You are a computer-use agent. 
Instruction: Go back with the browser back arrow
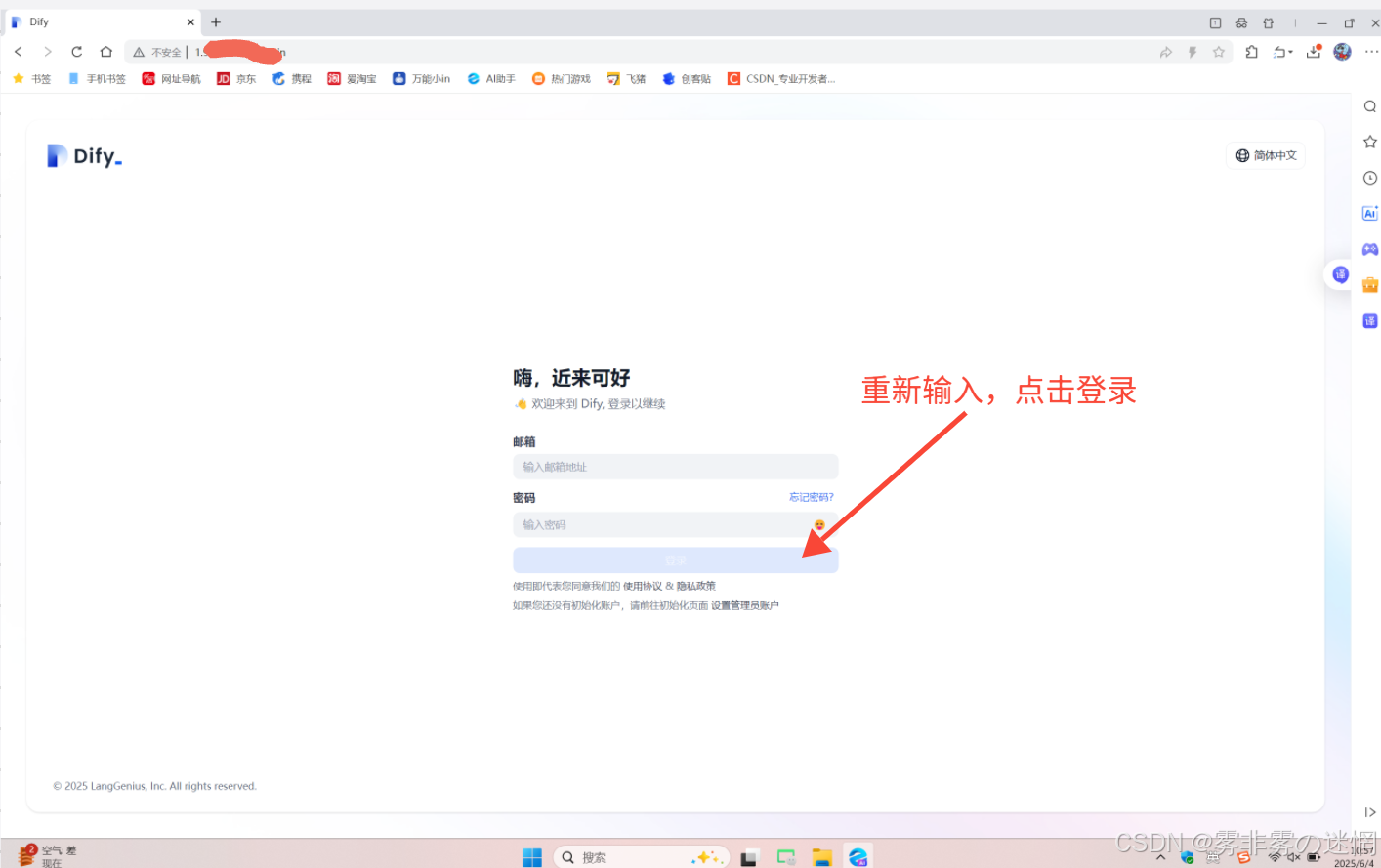pyautogui.click(x=19, y=52)
